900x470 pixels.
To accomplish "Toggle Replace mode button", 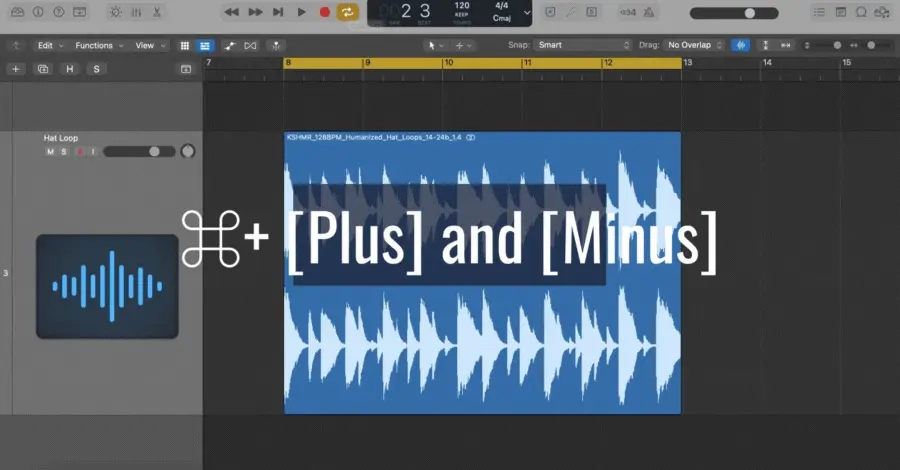I will click(x=550, y=12).
